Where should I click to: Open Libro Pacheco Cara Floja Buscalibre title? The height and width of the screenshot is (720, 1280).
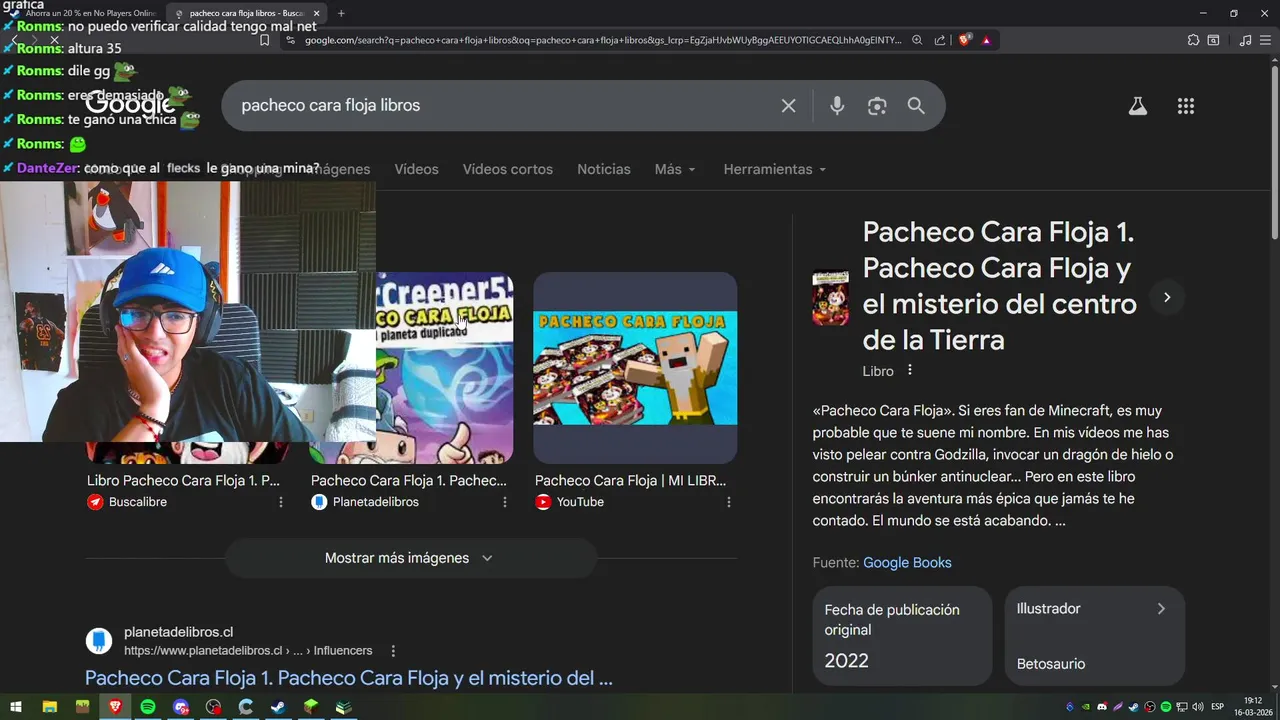(183, 480)
